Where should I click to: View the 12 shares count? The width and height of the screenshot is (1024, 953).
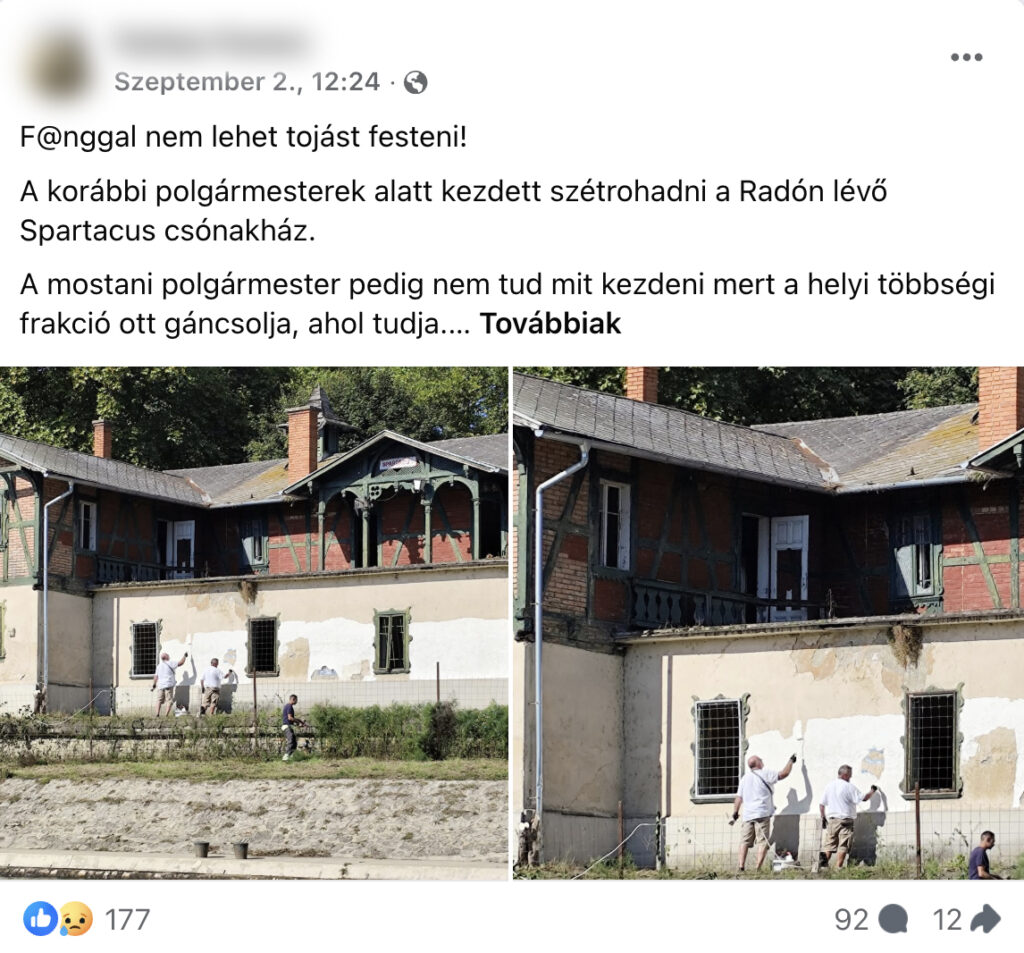point(948,920)
